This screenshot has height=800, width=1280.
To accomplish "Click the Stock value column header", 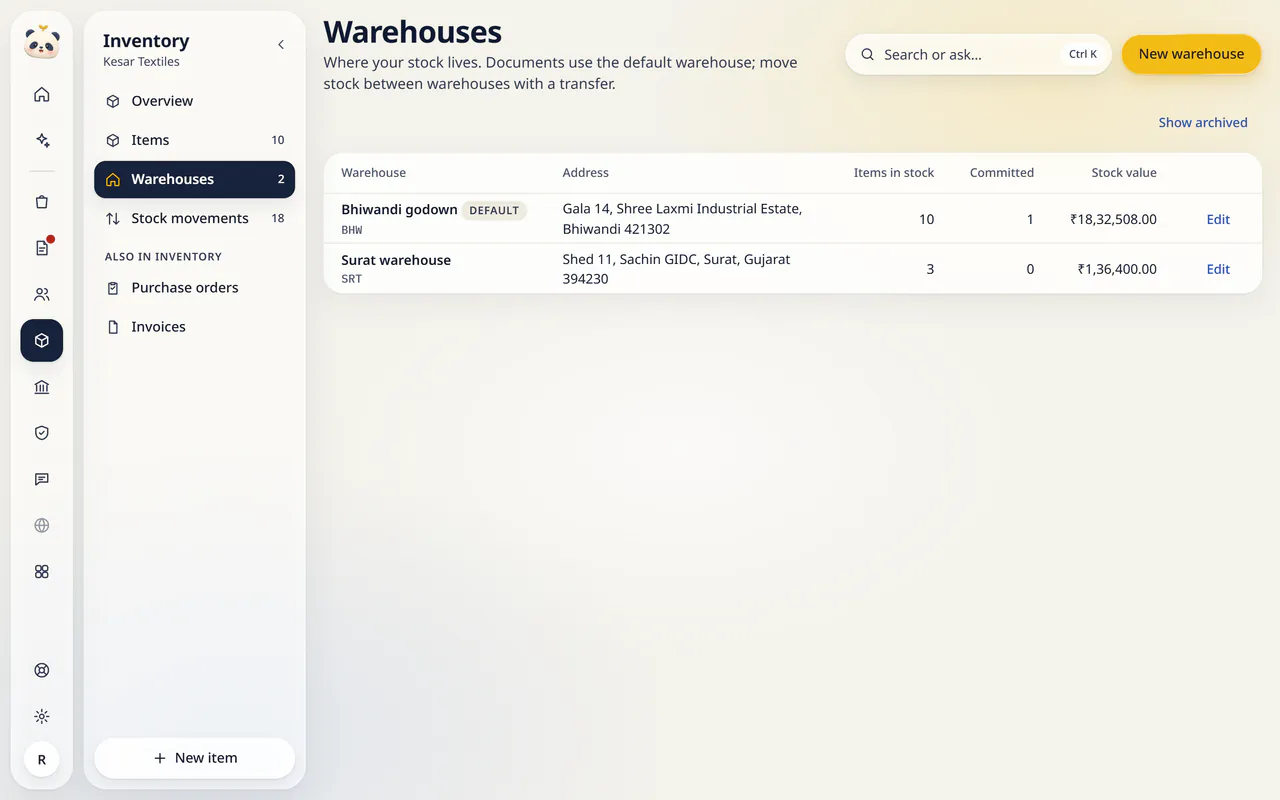I will (x=1124, y=173).
